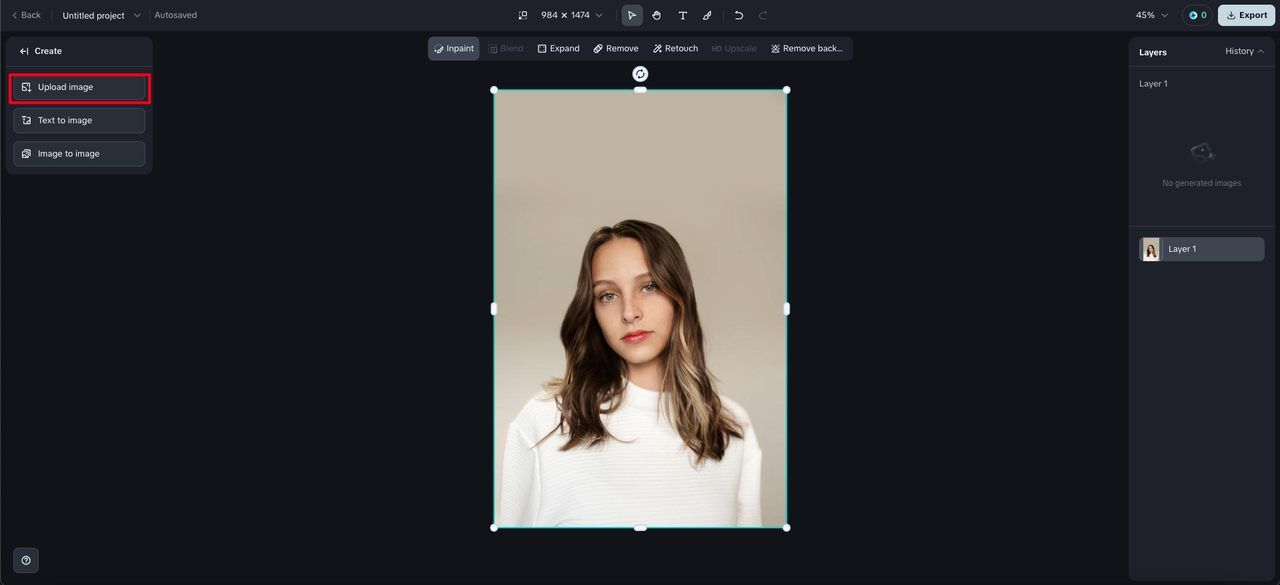Select the Retouch tool
Image resolution: width=1280 pixels, height=585 pixels.
pyautogui.click(x=675, y=48)
